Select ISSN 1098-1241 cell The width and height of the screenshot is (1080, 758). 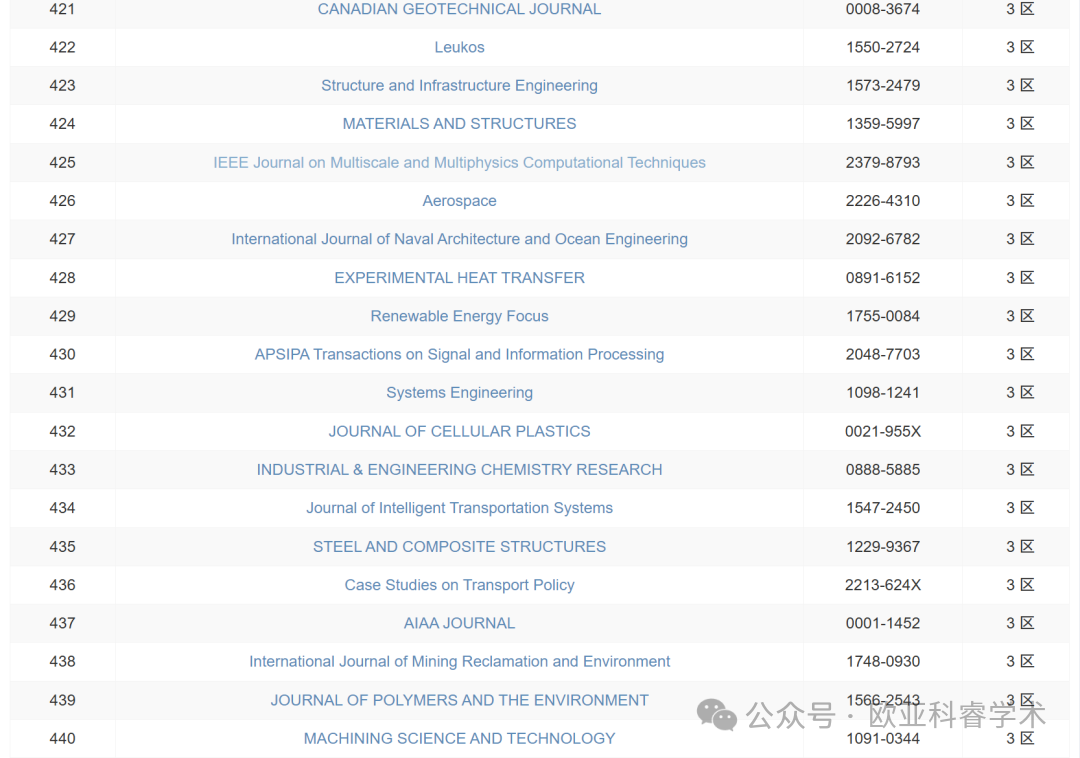pyautogui.click(x=883, y=392)
